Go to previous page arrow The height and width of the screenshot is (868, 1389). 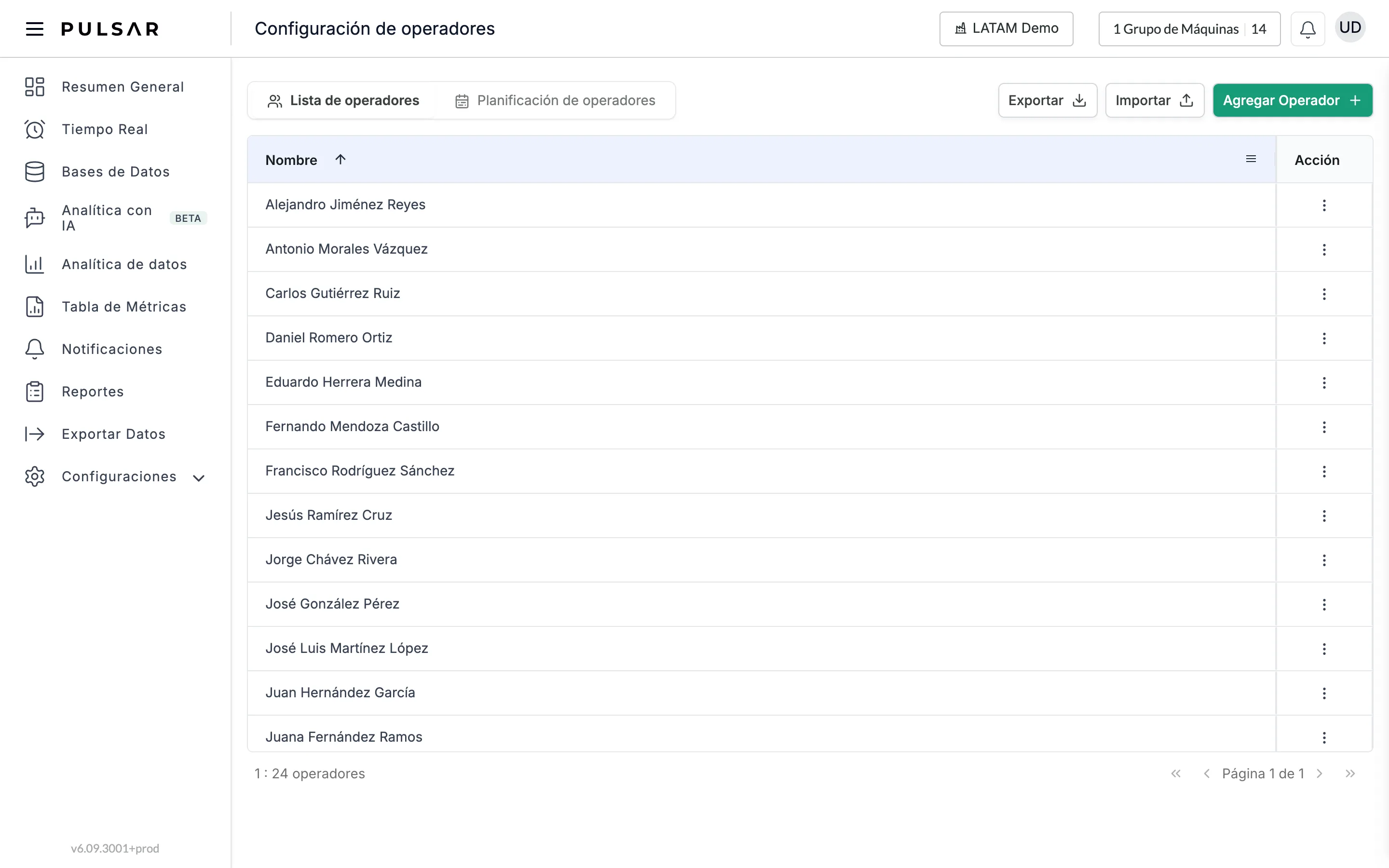1207,773
